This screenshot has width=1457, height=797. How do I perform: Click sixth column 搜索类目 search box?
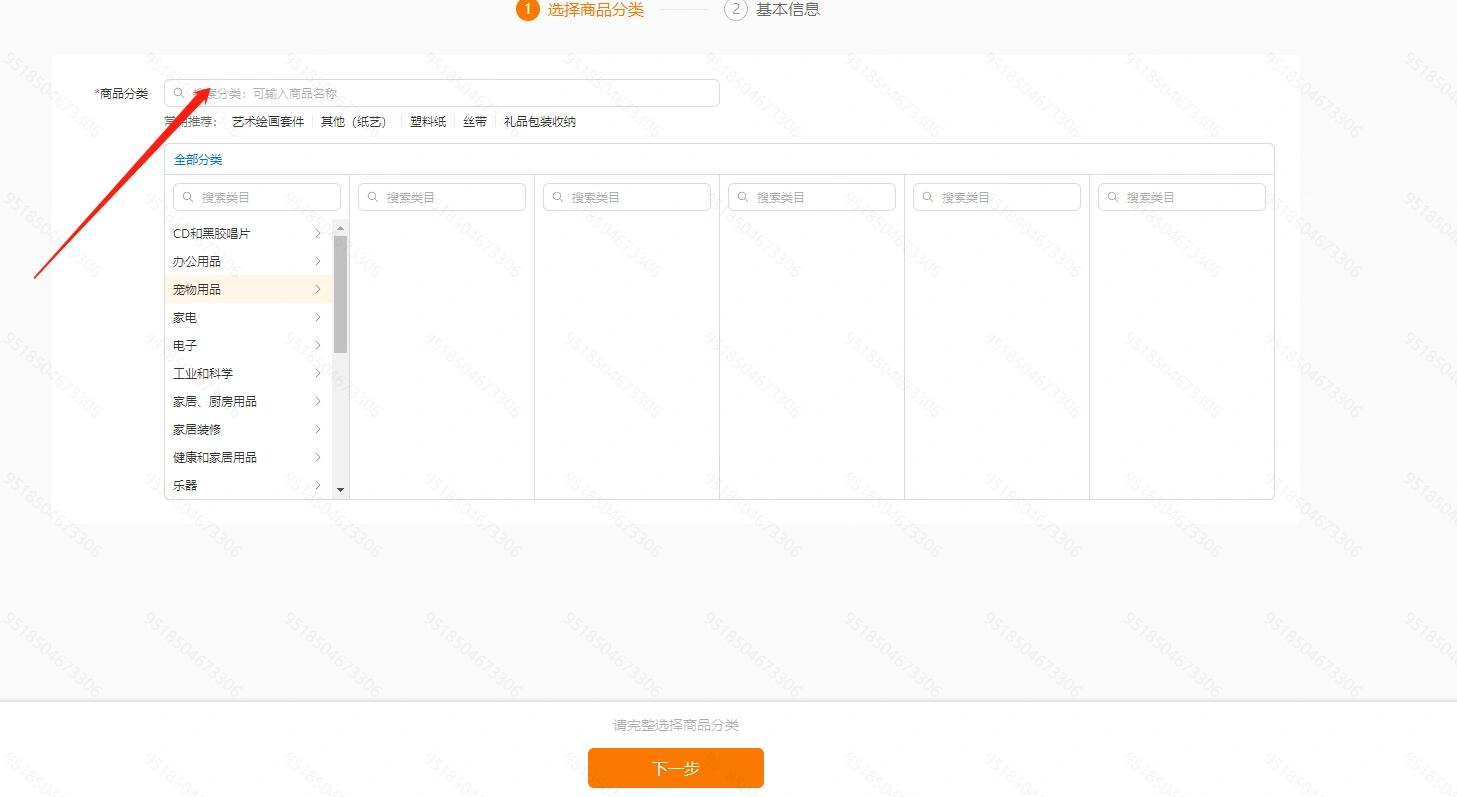pyautogui.click(x=1182, y=197)
